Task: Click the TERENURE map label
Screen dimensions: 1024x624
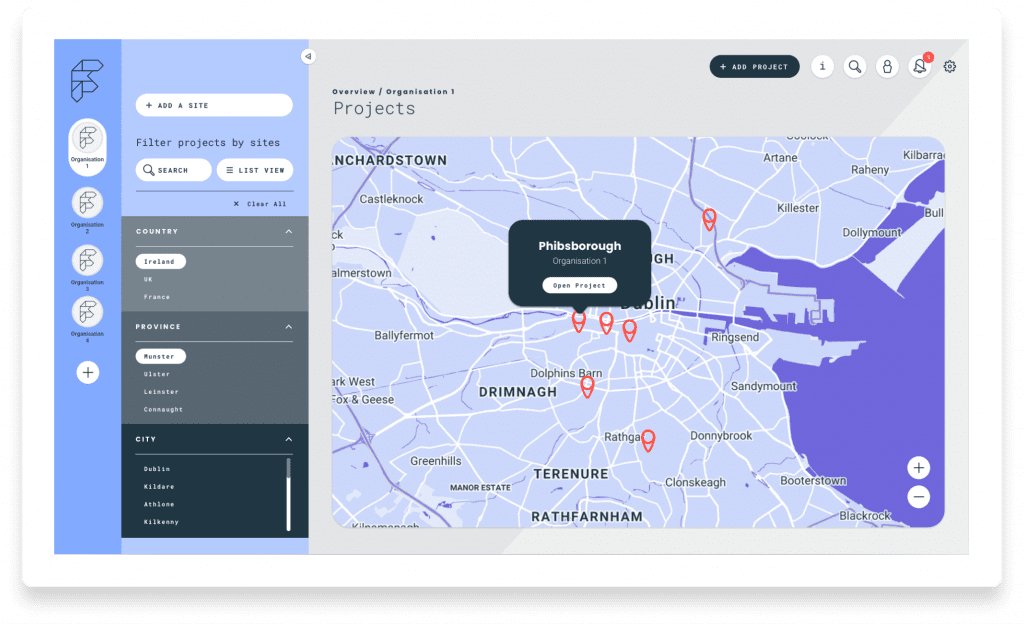Action: tap(571, 474)
